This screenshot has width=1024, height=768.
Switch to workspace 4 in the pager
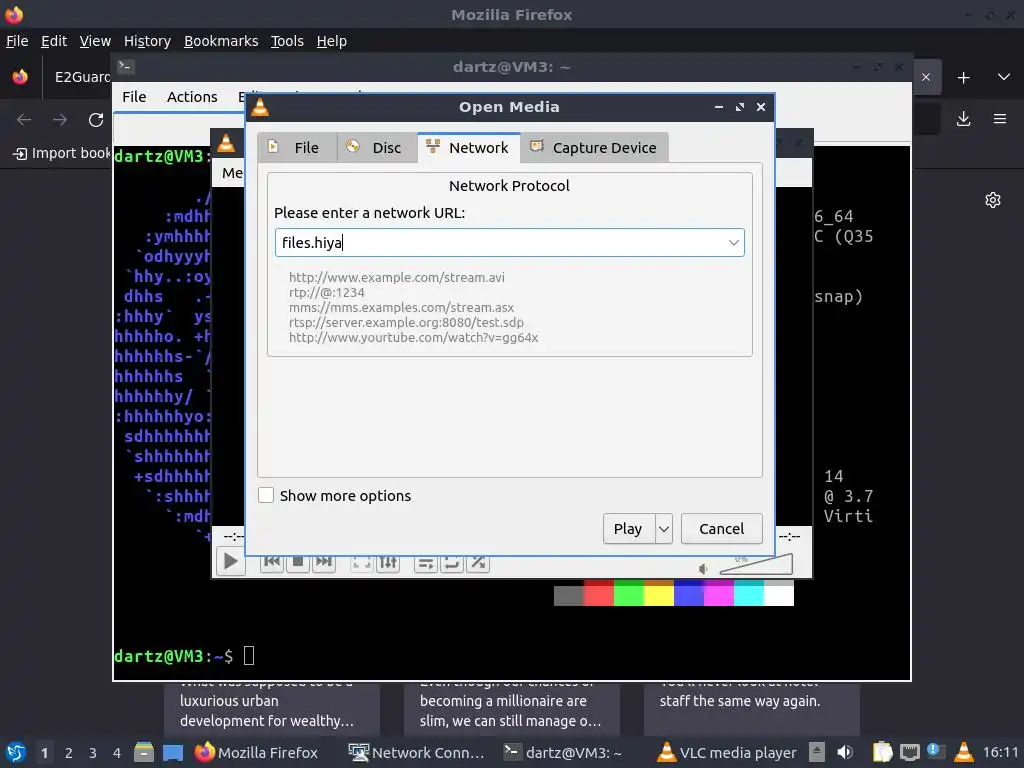tap(117, 753)
